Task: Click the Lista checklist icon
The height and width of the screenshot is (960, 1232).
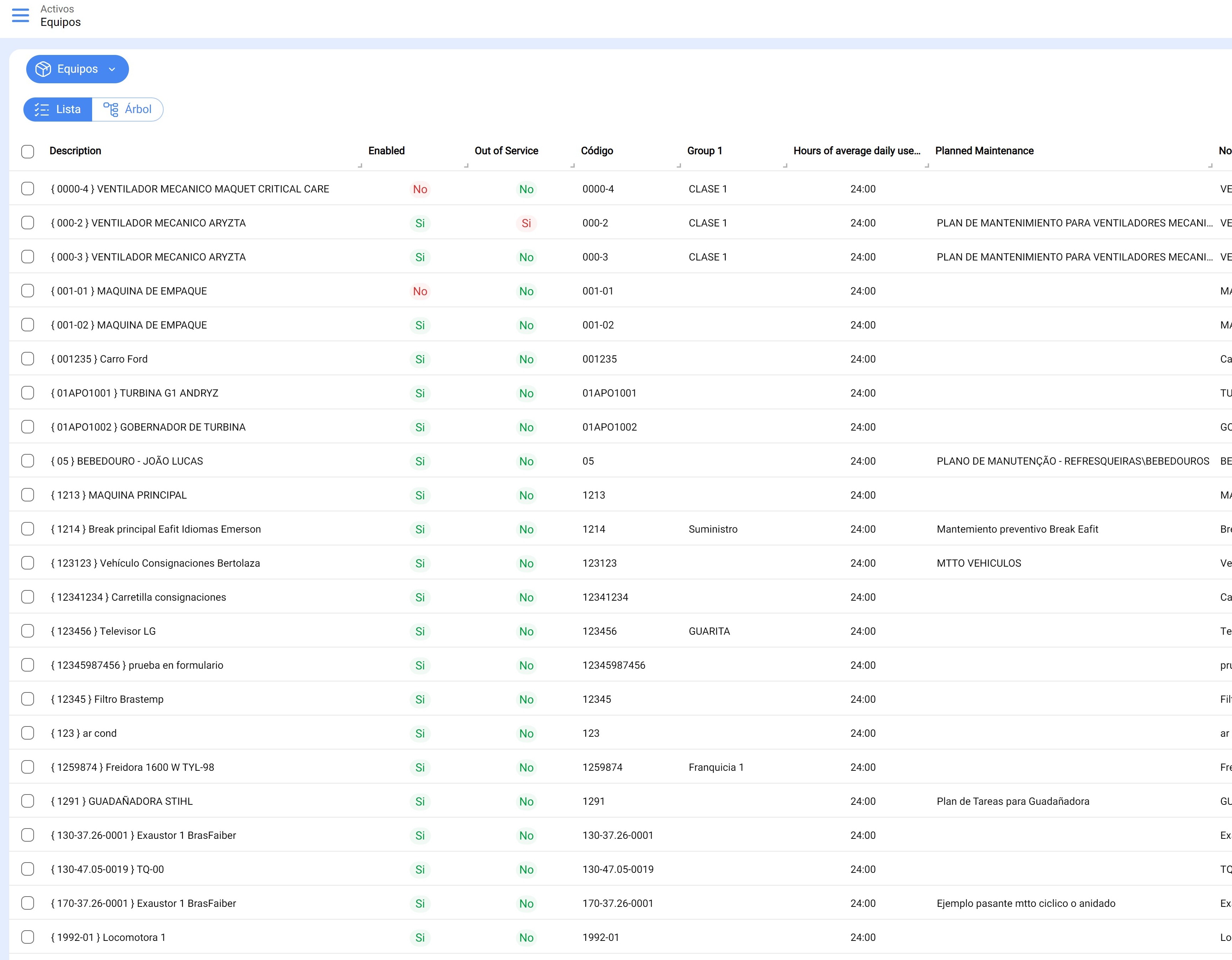Action: (42, 110)
